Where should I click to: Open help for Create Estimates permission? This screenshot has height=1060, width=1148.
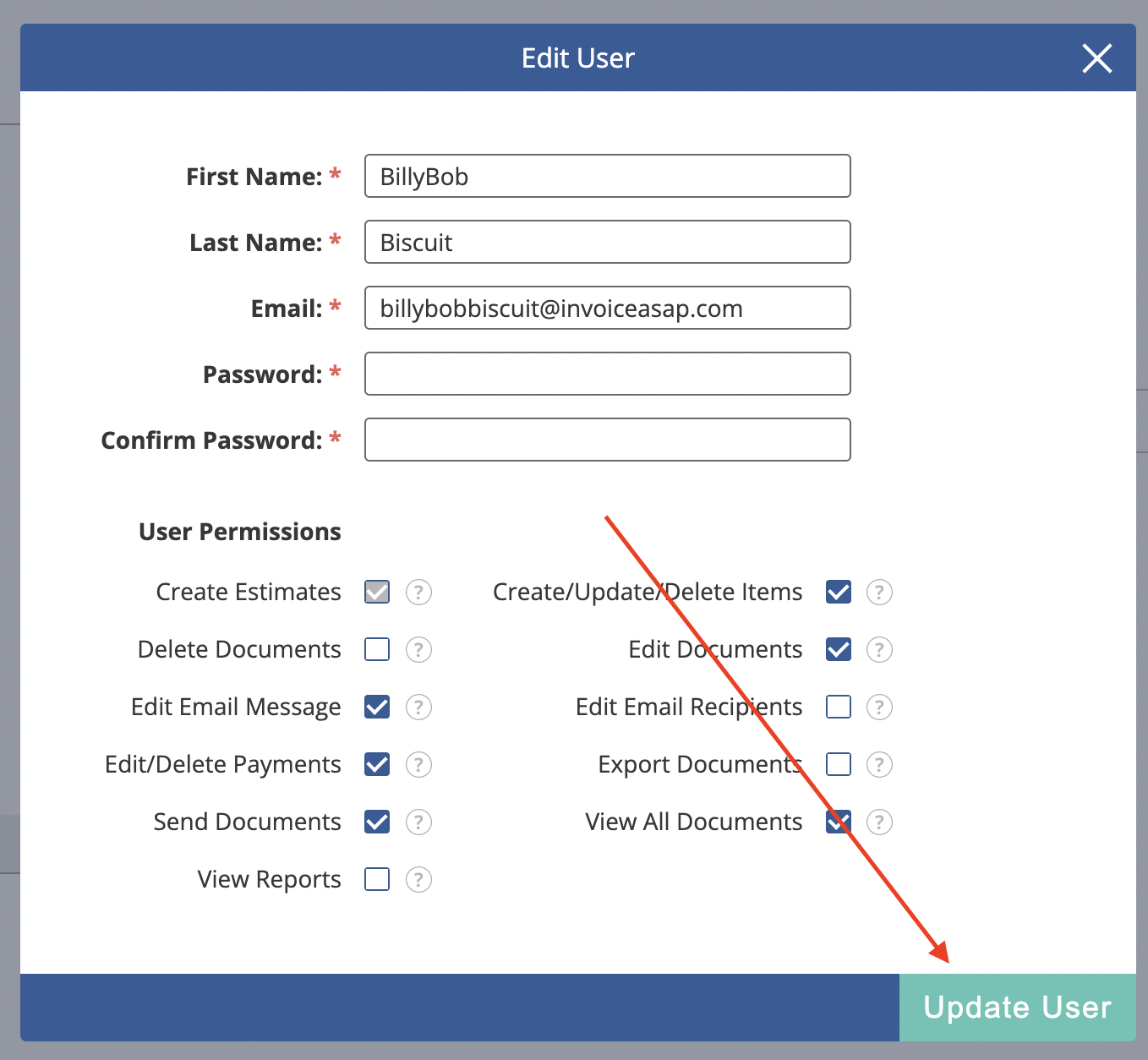tap(419, 592)
